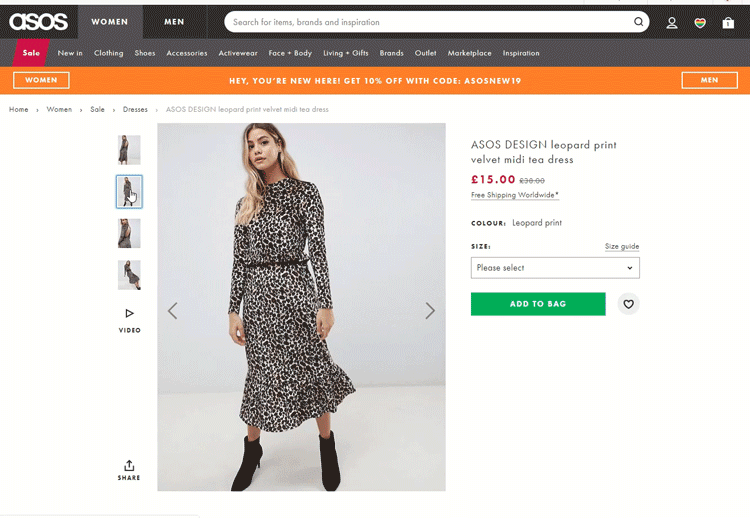The image size is (750, 518).
Task: Click the ASOS logo
Action: [x=39, y=22]
